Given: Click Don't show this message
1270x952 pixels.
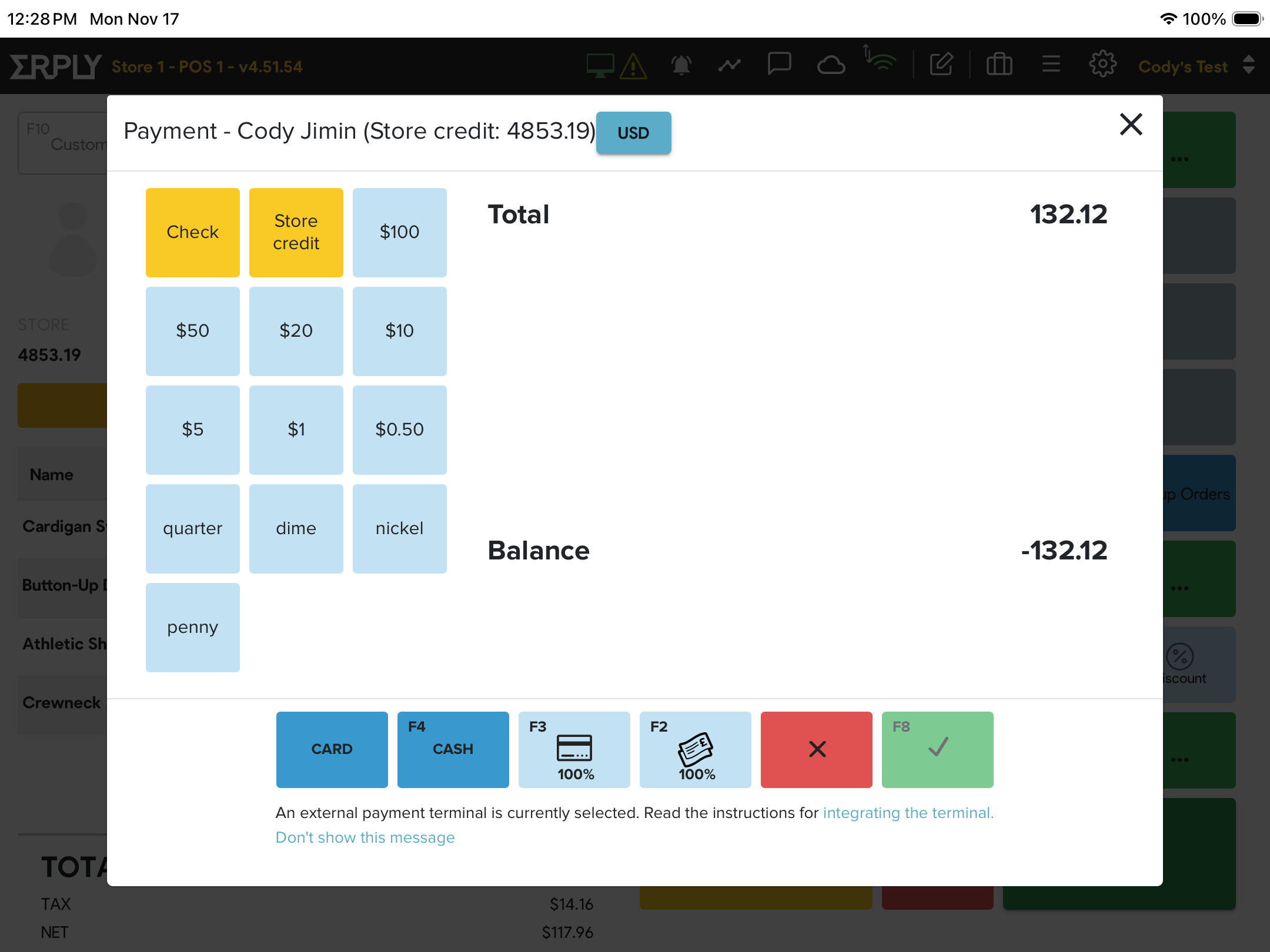Looking at the screenshot, I should pyautogui.click(x=365, y=837).
